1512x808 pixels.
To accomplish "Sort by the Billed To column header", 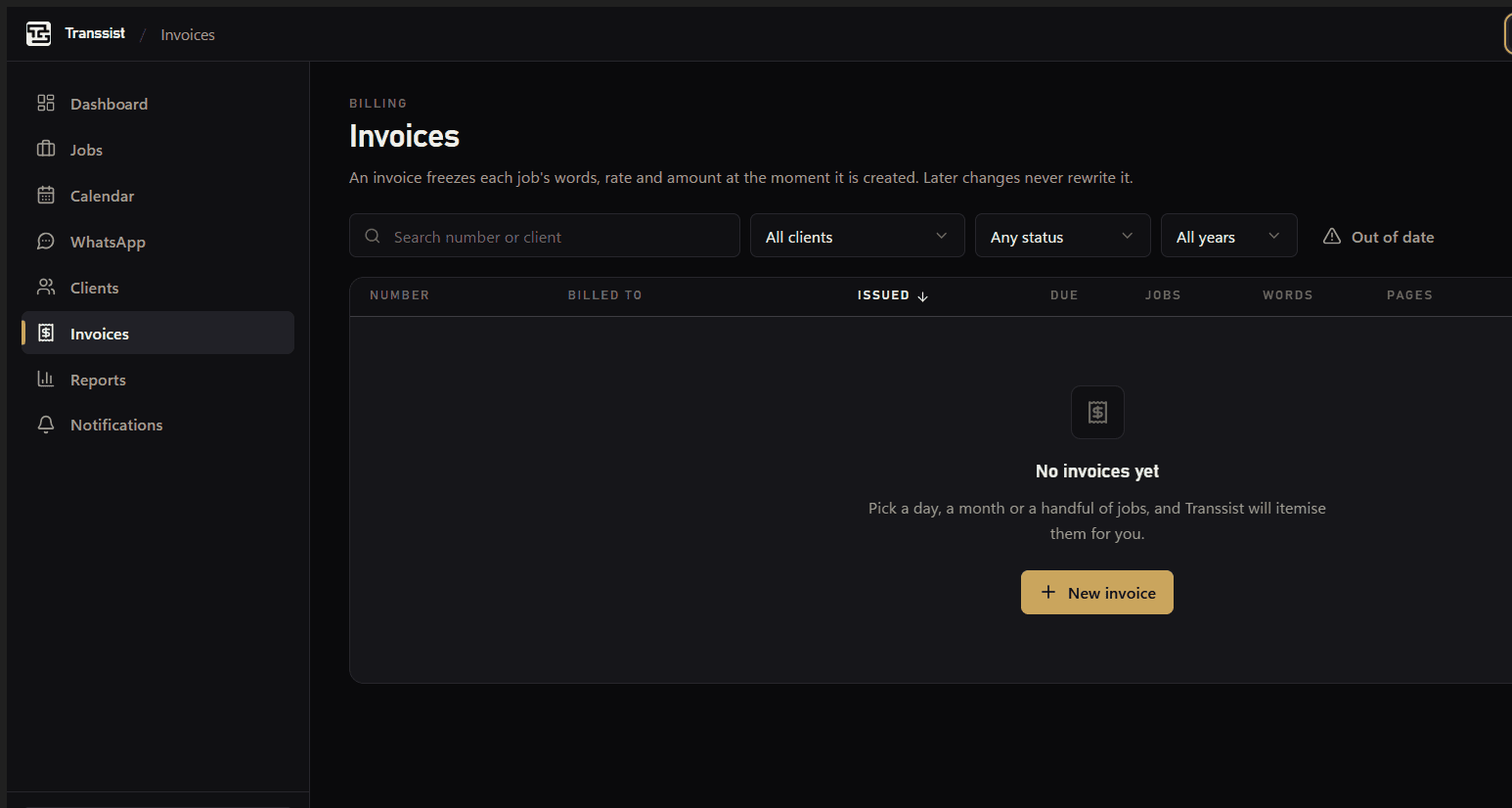I will point(604,294).
